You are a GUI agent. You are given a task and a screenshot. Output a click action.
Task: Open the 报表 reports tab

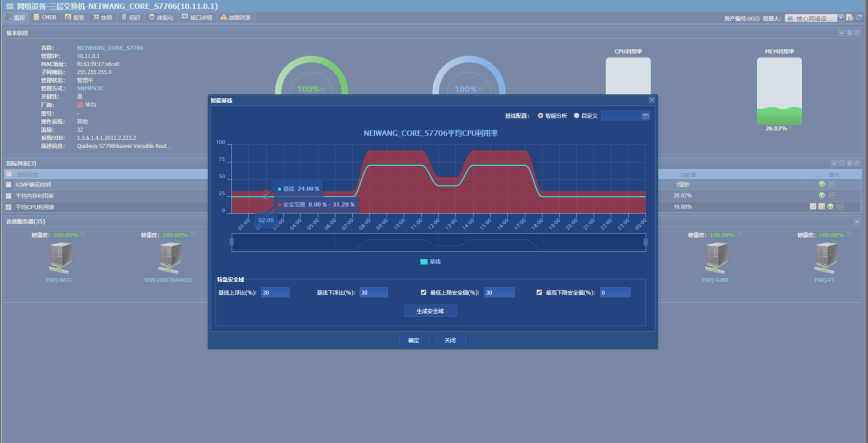(74, 18)
